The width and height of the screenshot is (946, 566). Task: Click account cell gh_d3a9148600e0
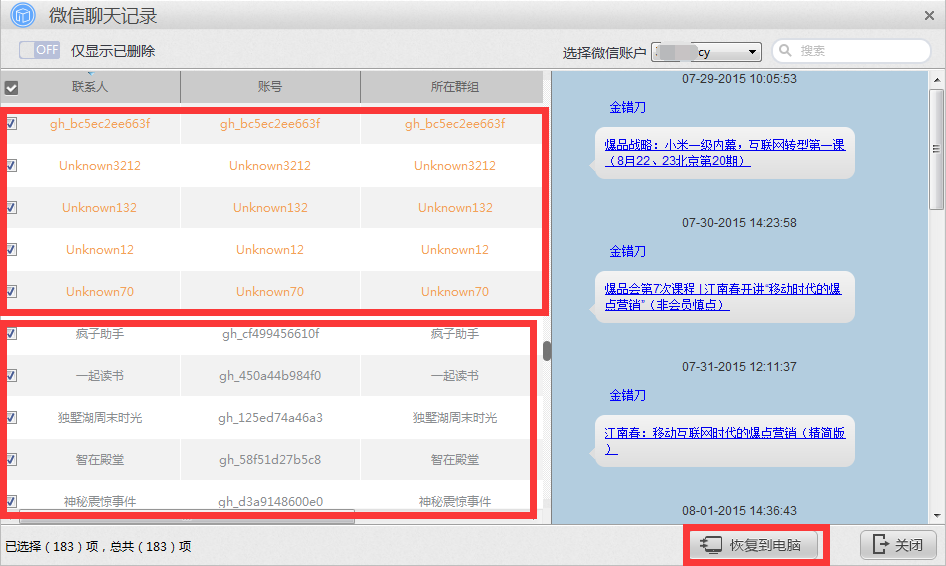pyautogui.click(x=270, y=501)
